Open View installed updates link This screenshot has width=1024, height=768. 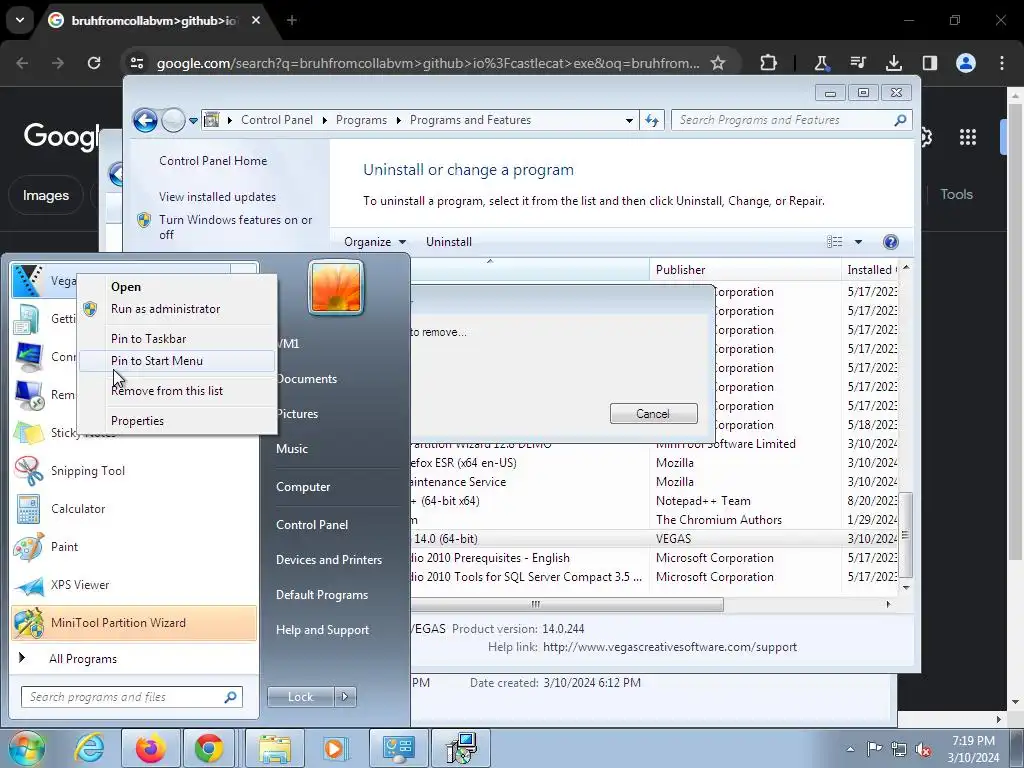pyautogui.click(x=217, y=197)
